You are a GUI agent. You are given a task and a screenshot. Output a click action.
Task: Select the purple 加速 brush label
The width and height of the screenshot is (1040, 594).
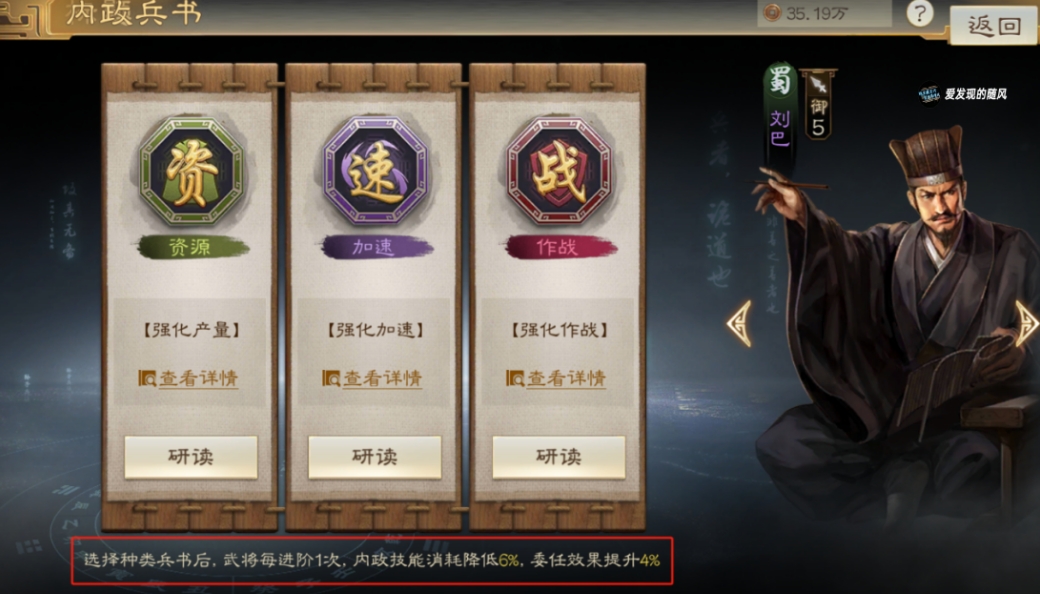coord(377,247)
